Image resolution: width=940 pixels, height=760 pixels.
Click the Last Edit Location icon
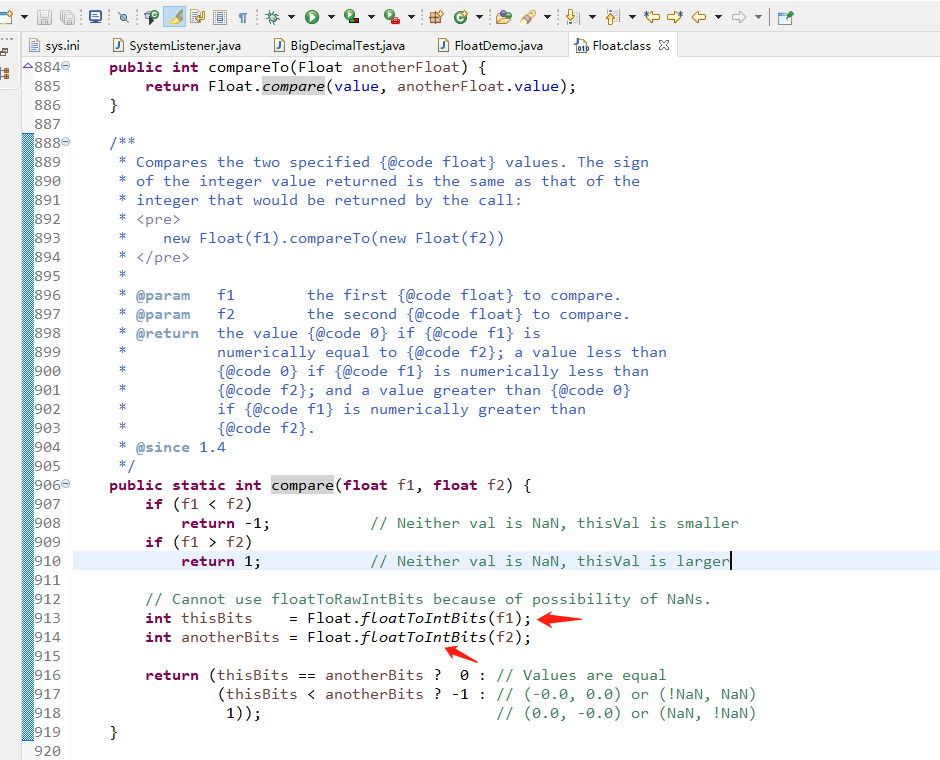(x=652, y=17)
